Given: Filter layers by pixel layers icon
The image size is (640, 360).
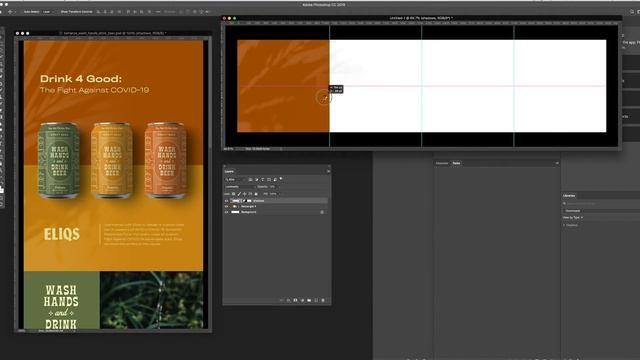Looking at the screenshot, I should [x=250, y=180].
